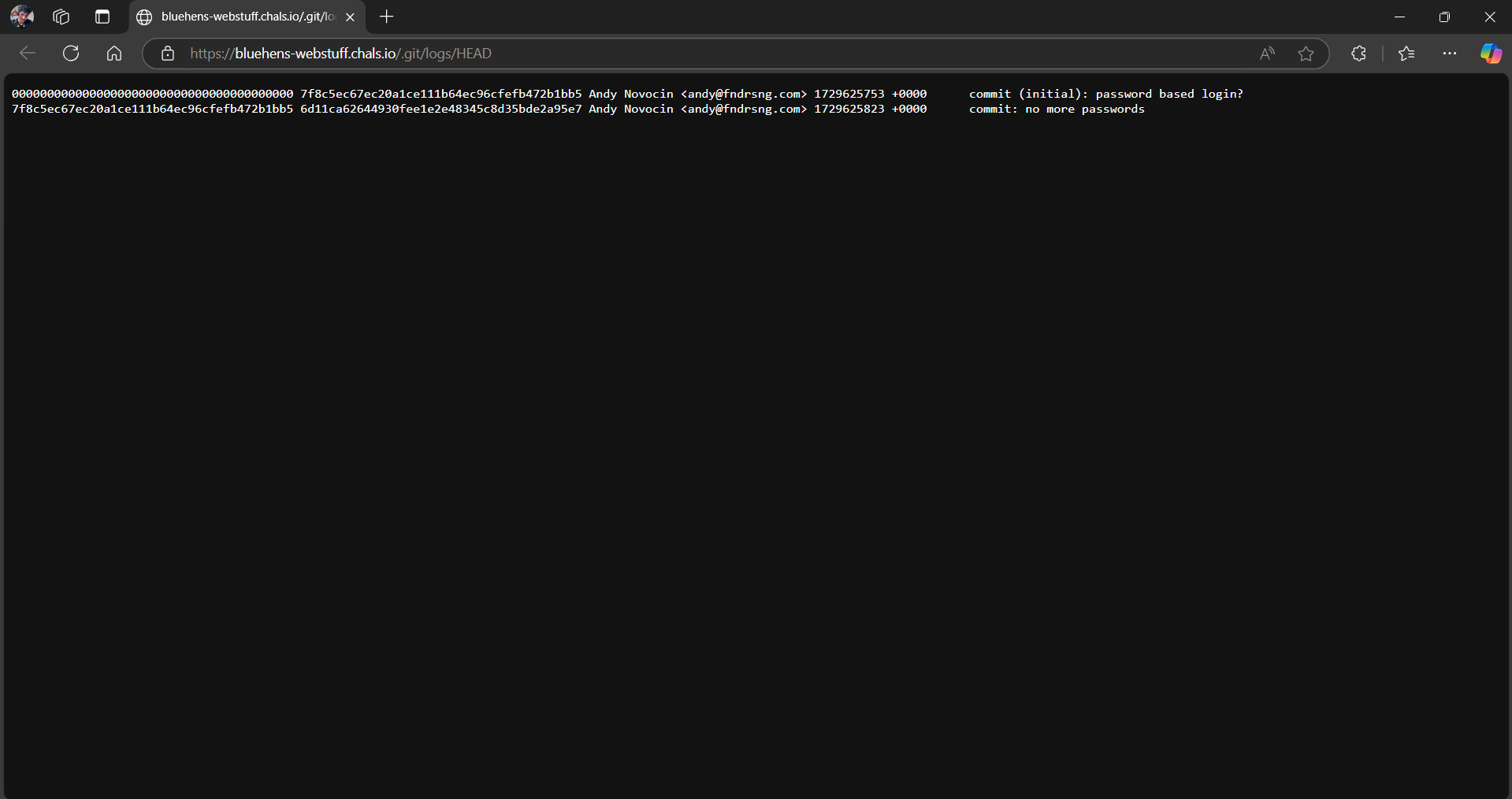Close the browser window
Screen dimensions: 1512x799
click(1489, 17)
